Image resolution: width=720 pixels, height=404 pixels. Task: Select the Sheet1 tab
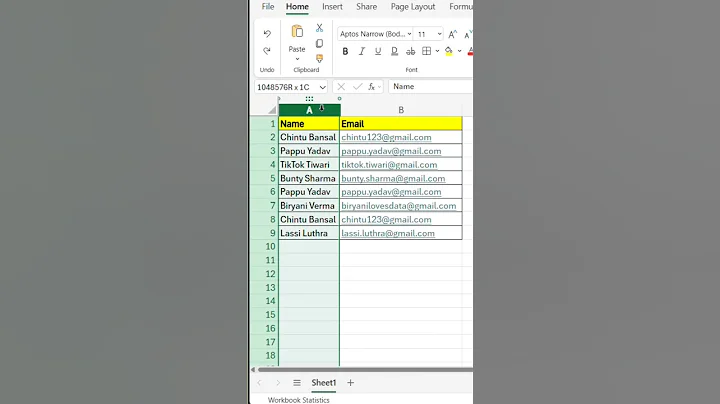click(324, 382)
